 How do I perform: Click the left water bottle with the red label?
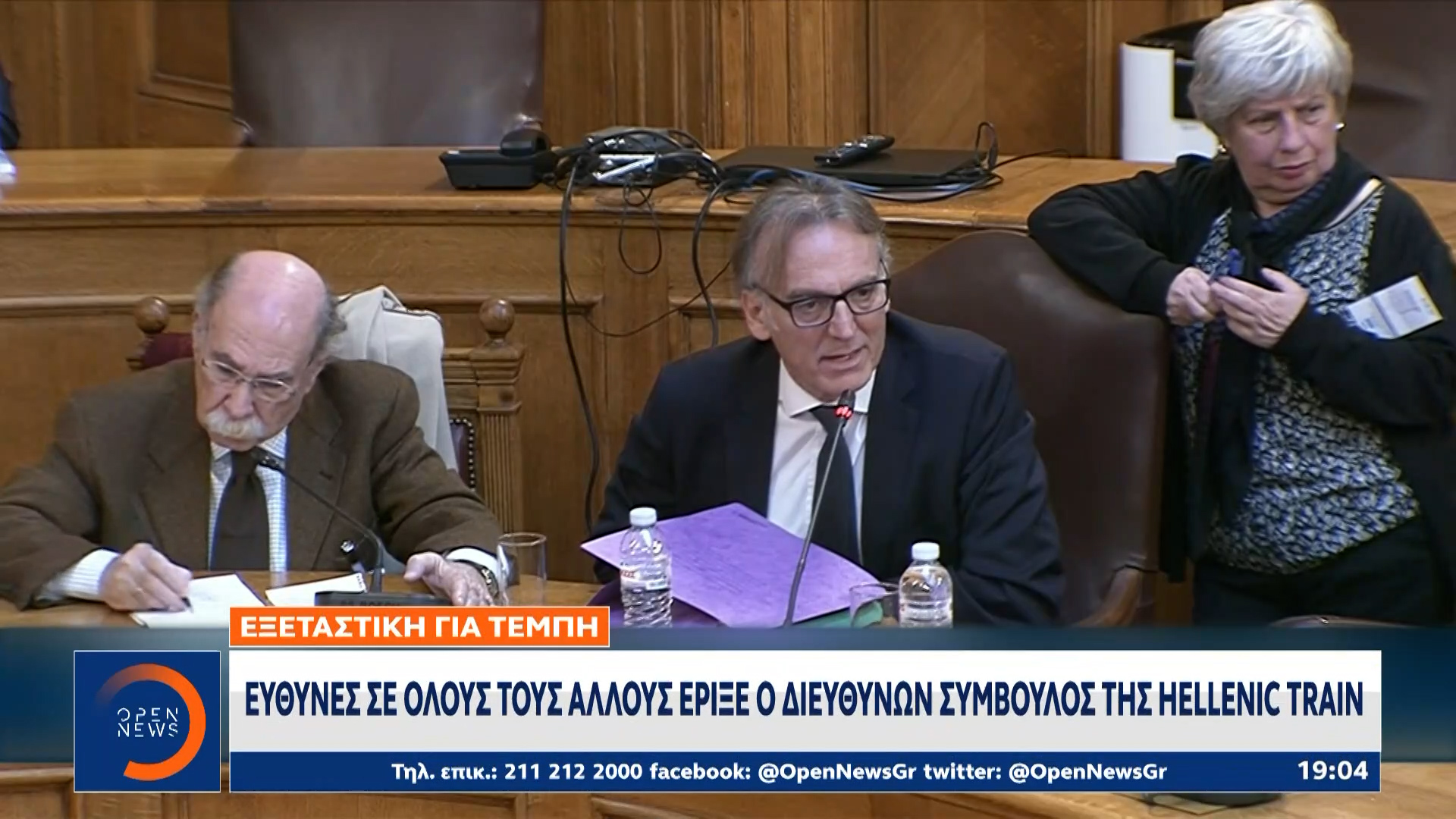pos(645,569)
